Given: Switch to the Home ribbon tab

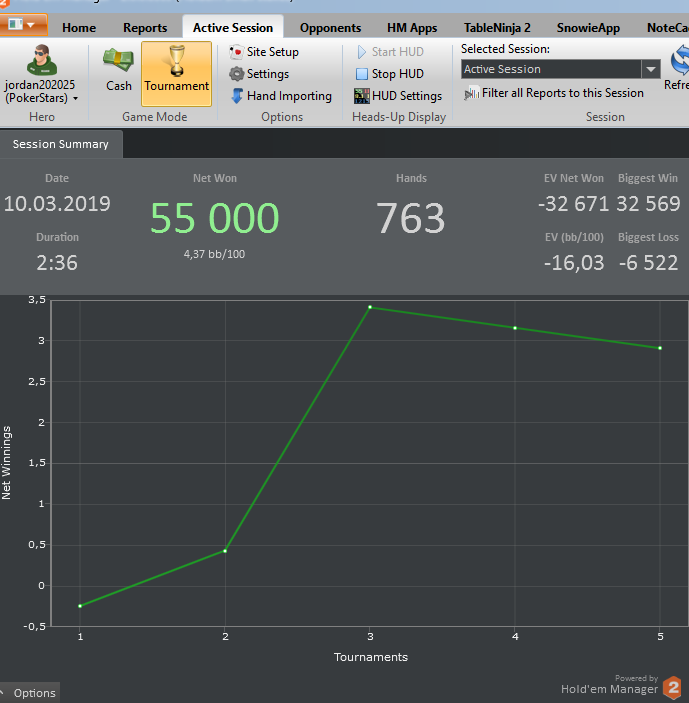Looking at the screenshot, I should pyautogui.click(x=79, y=28).
